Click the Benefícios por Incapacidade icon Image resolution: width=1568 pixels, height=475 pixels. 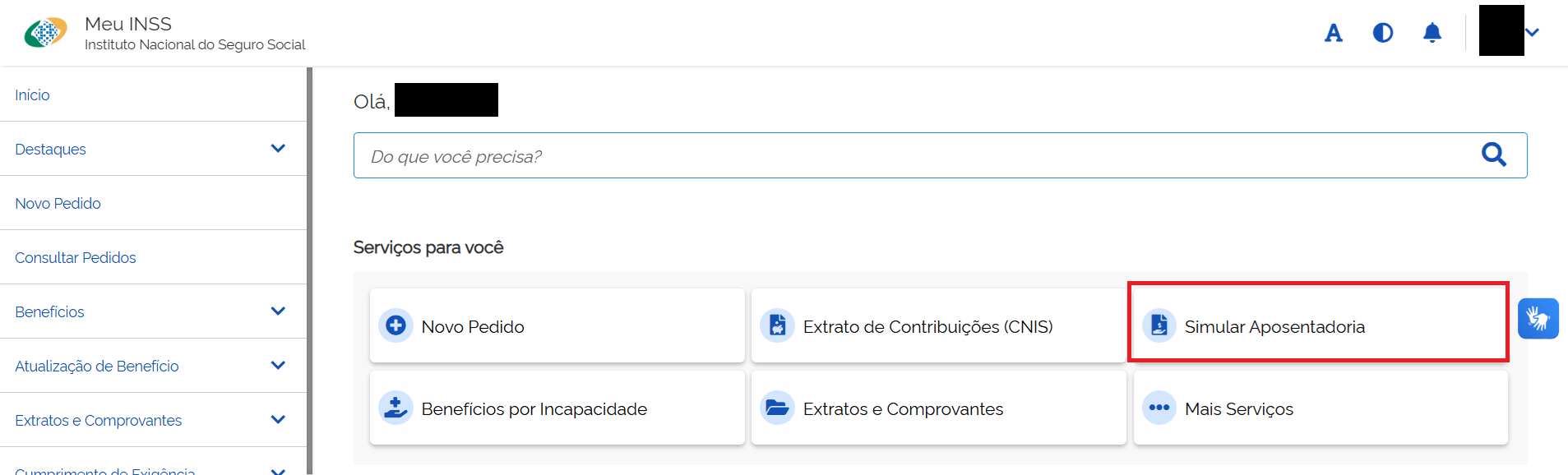pyautogui.click(x=395, y=408)
